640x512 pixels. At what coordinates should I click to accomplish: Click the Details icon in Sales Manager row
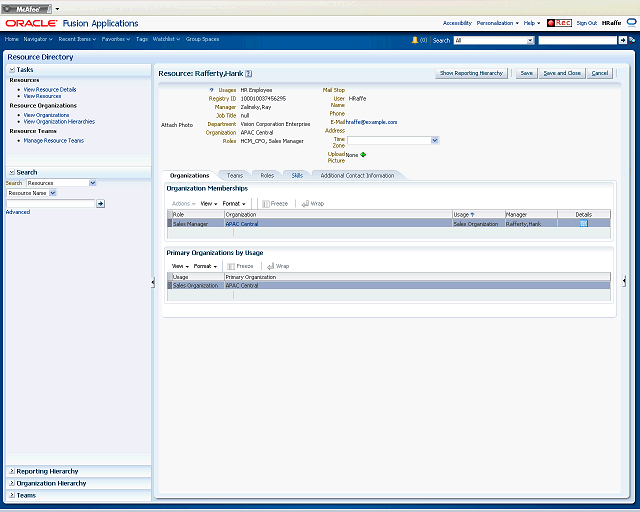point(583,223)
